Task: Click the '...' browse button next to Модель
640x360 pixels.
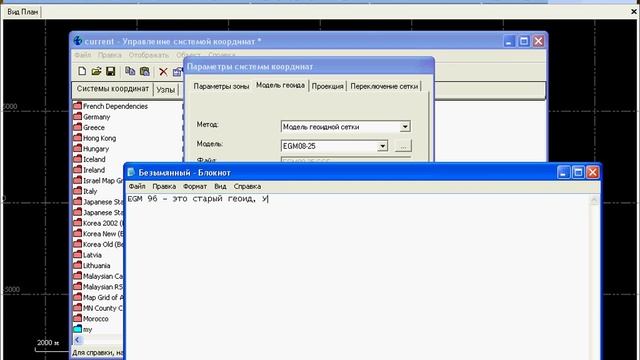Action: point(403,146)
